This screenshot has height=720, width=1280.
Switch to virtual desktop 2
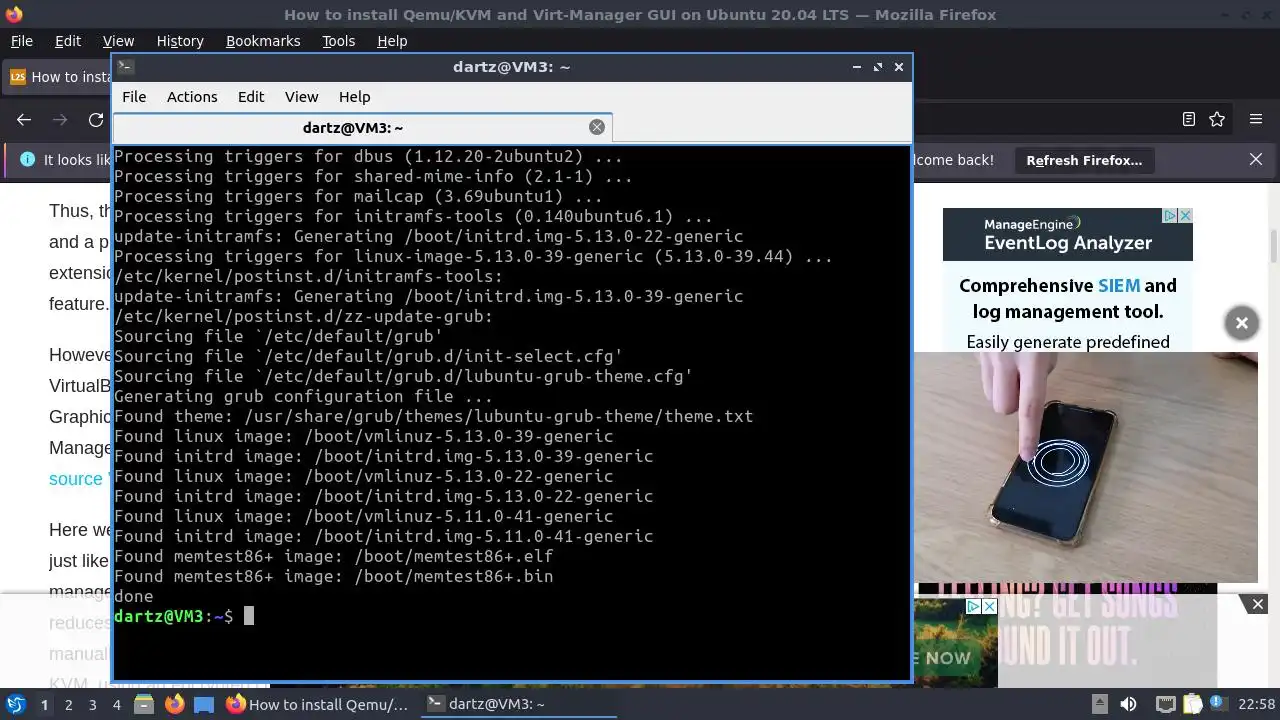(x=68, y=704)
